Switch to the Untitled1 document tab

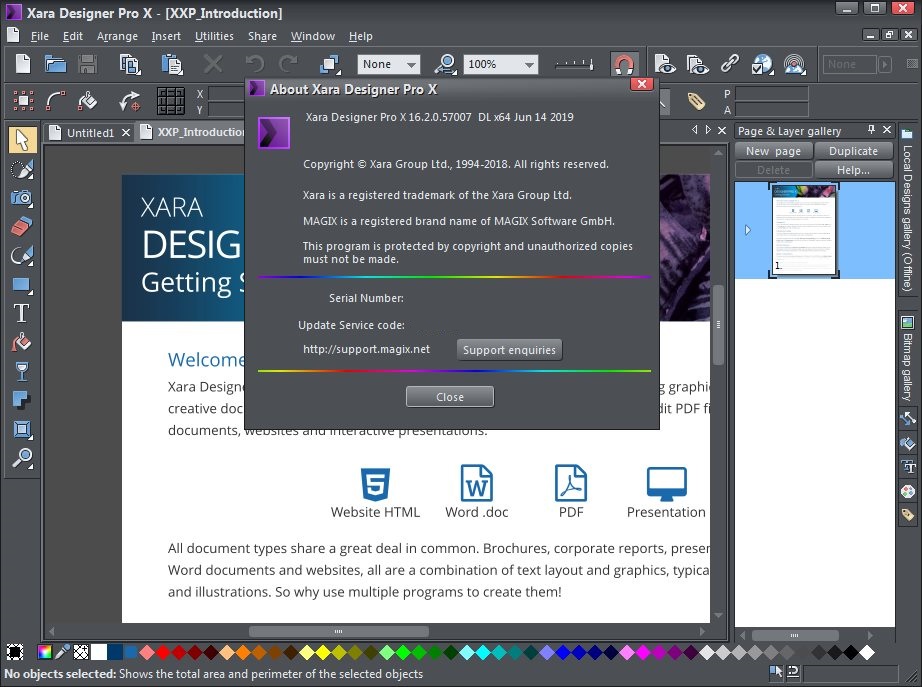90,133
